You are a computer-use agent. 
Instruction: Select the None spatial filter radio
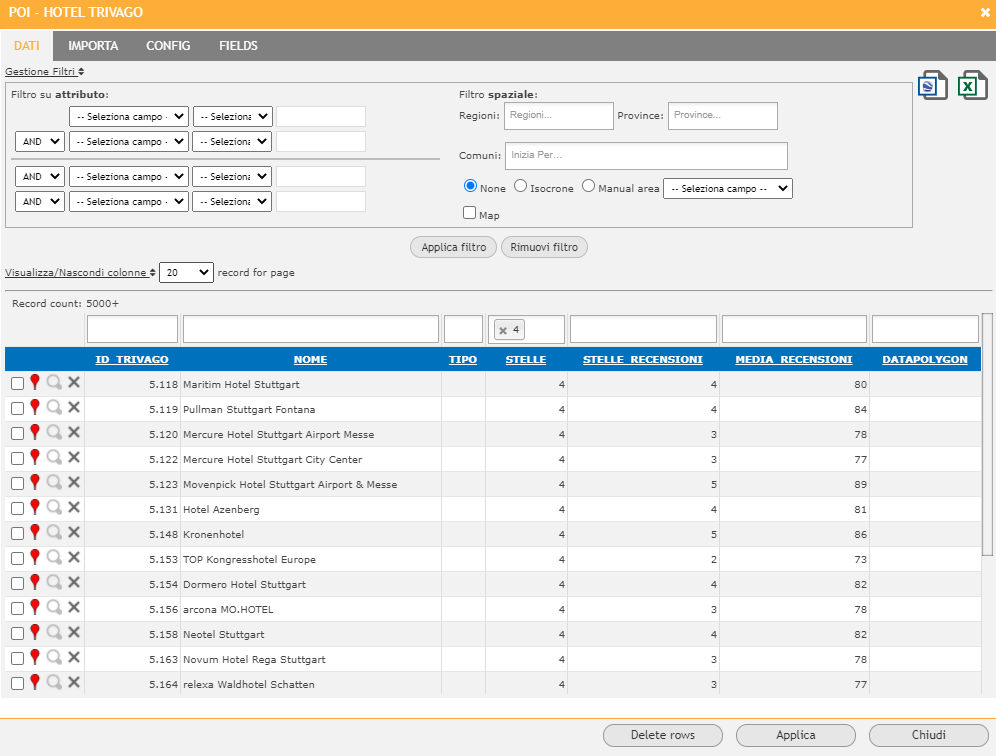click(470, 186)
